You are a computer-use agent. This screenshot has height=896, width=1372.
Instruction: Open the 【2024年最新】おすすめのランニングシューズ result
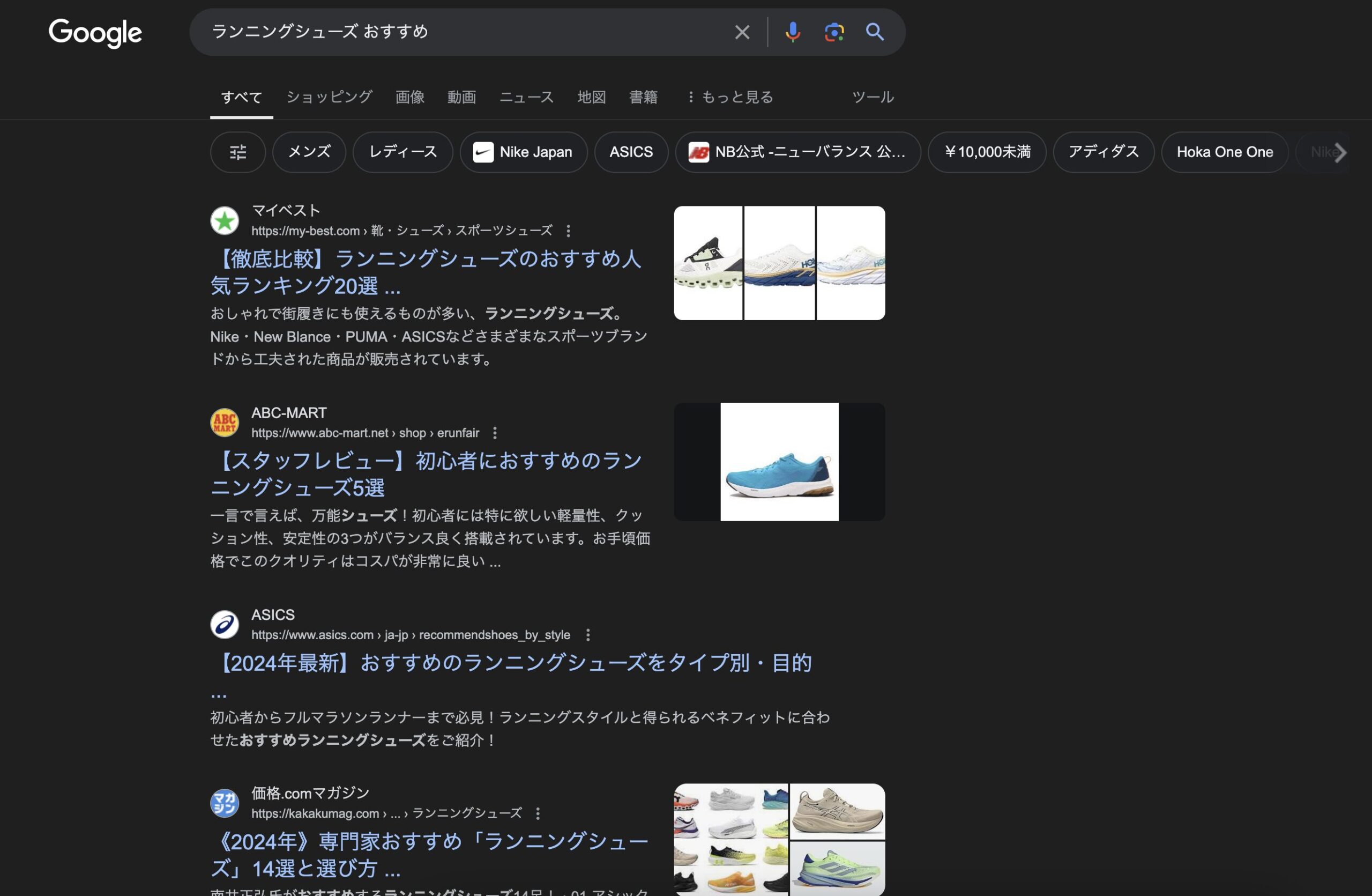tap(511, 664)
